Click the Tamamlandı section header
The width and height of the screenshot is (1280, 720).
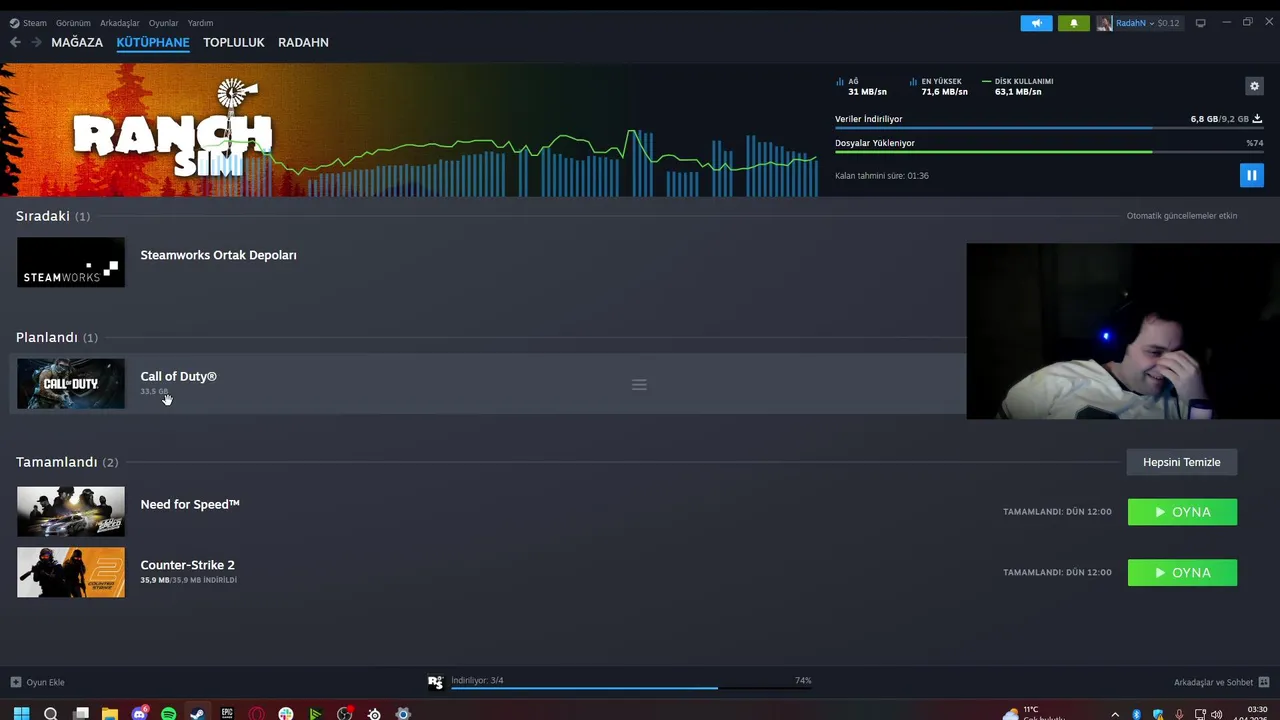point(66,462)
